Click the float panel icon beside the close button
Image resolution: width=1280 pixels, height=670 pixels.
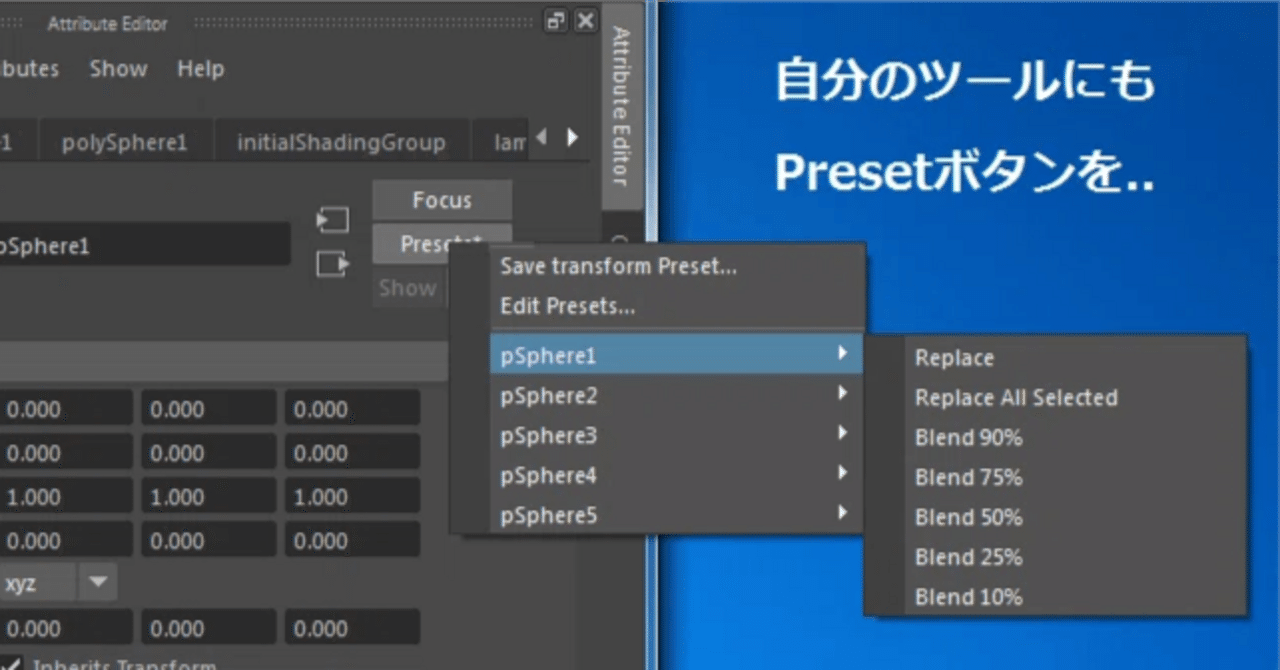[x=556, y=20]
